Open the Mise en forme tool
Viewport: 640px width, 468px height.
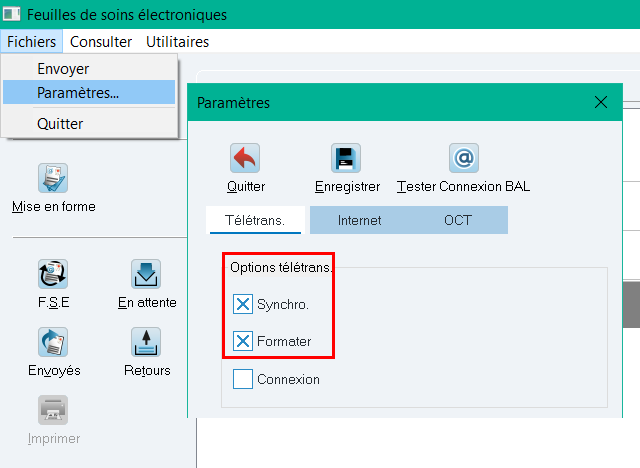pyautogui.click(x=53, y=178)
